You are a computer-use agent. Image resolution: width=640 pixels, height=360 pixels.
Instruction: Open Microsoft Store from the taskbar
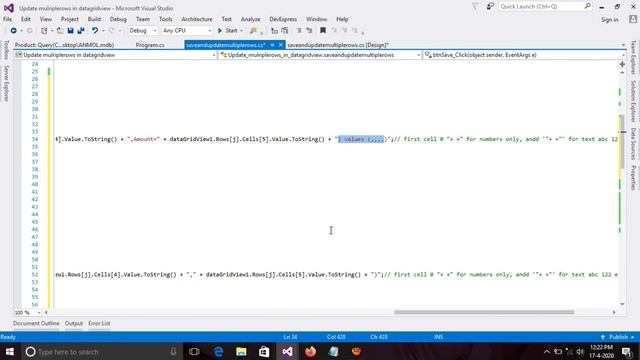click(264, 351)
